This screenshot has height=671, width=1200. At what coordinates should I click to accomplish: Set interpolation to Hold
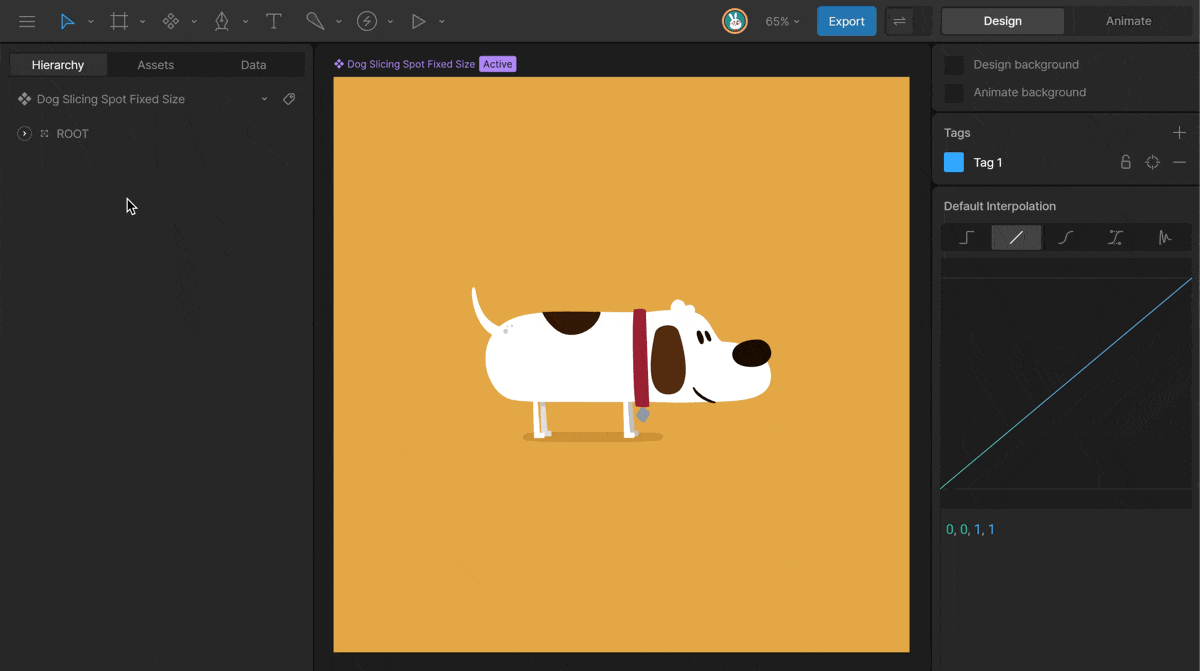pos(966,237)
